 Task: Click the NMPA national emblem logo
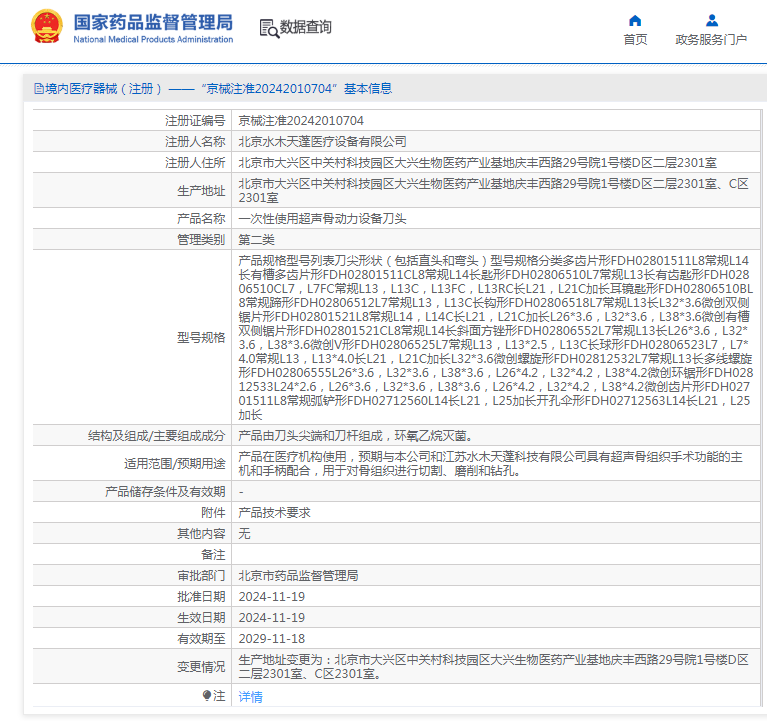tap(46, 26)
